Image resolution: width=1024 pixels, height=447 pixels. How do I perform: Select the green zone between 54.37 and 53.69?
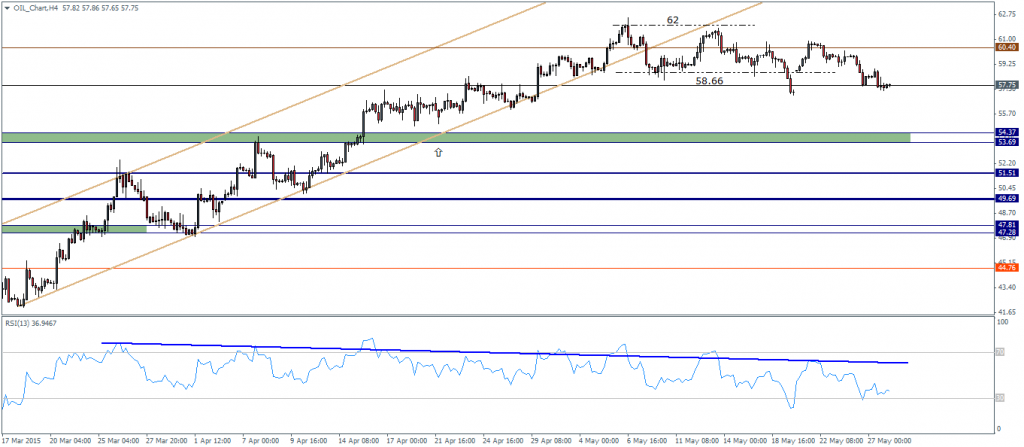point(455,137)
